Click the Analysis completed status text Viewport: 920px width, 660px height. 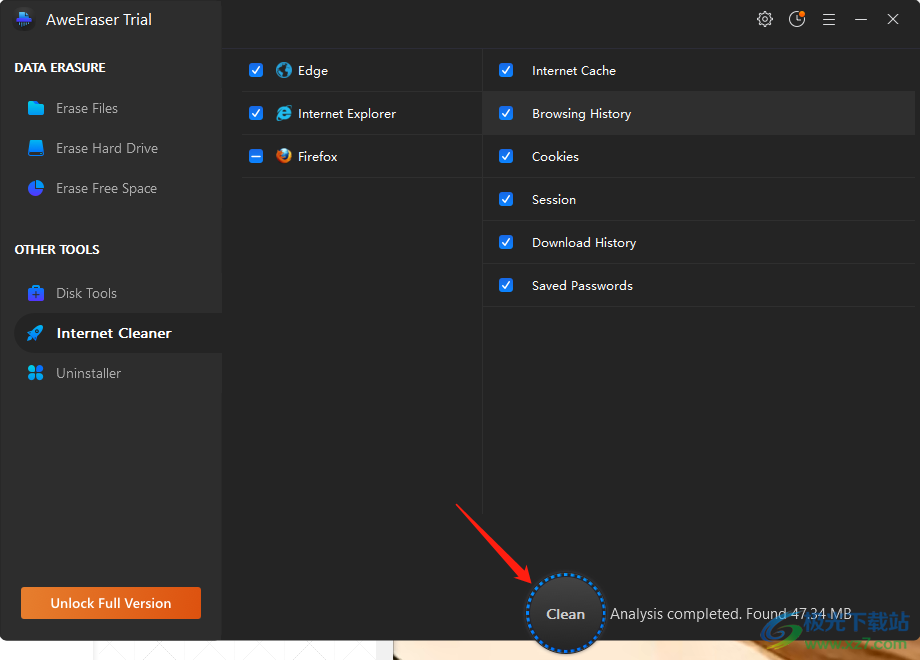[730, 614]
